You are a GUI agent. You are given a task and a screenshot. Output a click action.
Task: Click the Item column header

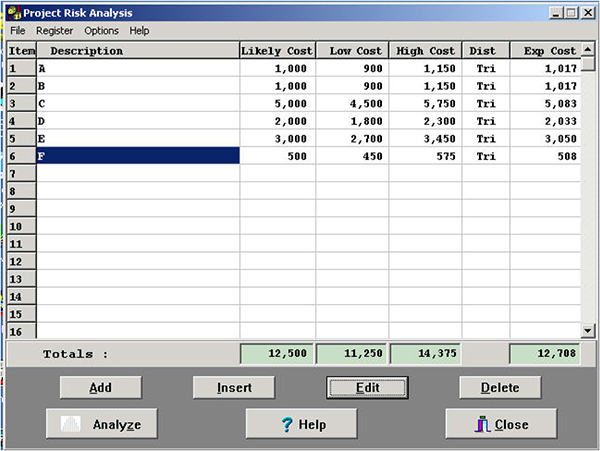22,50
